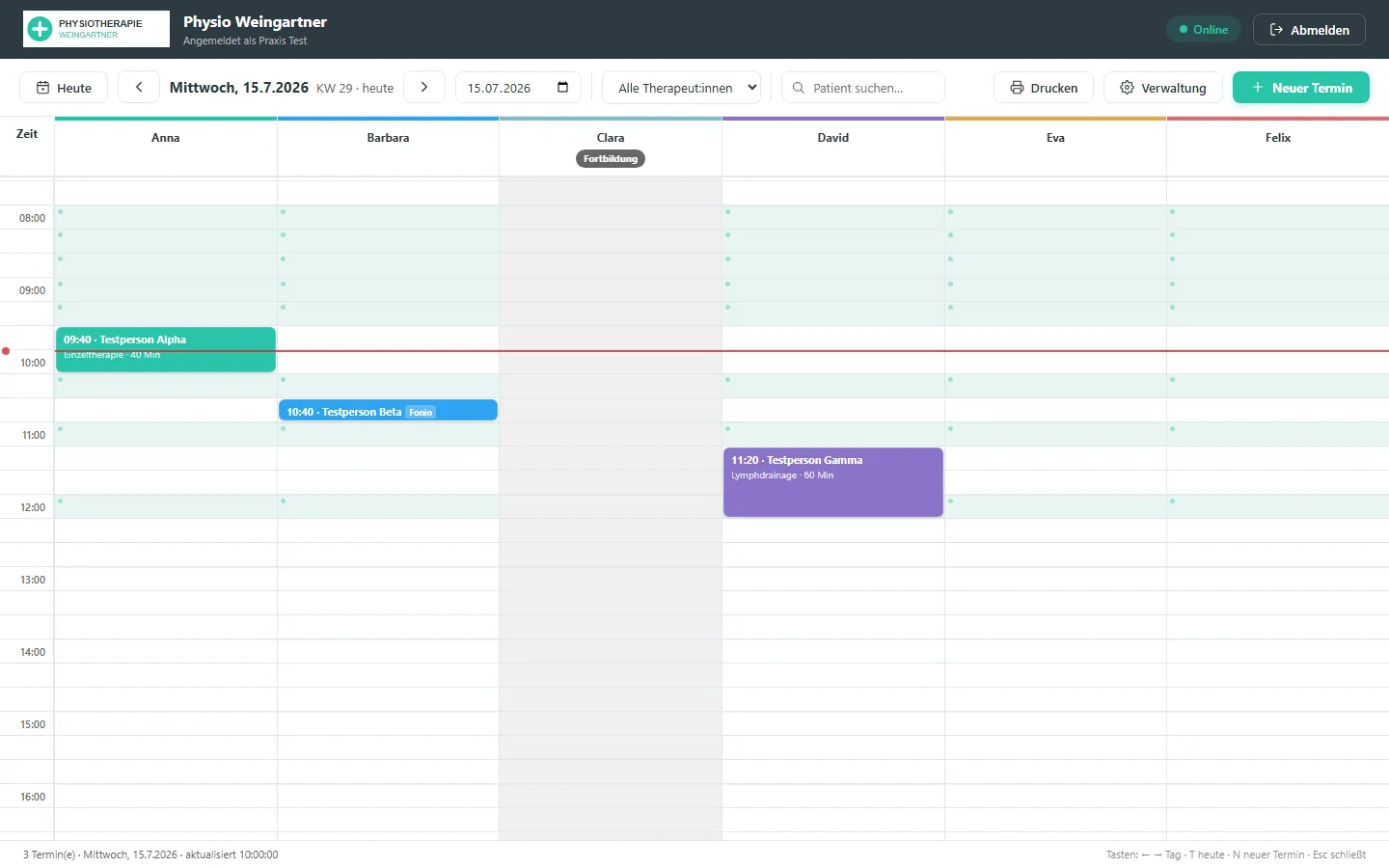The height and width of the screenshot is (868, 1389).
Task: Open Verwaltung settings
Action: (x=1163, y=88)
